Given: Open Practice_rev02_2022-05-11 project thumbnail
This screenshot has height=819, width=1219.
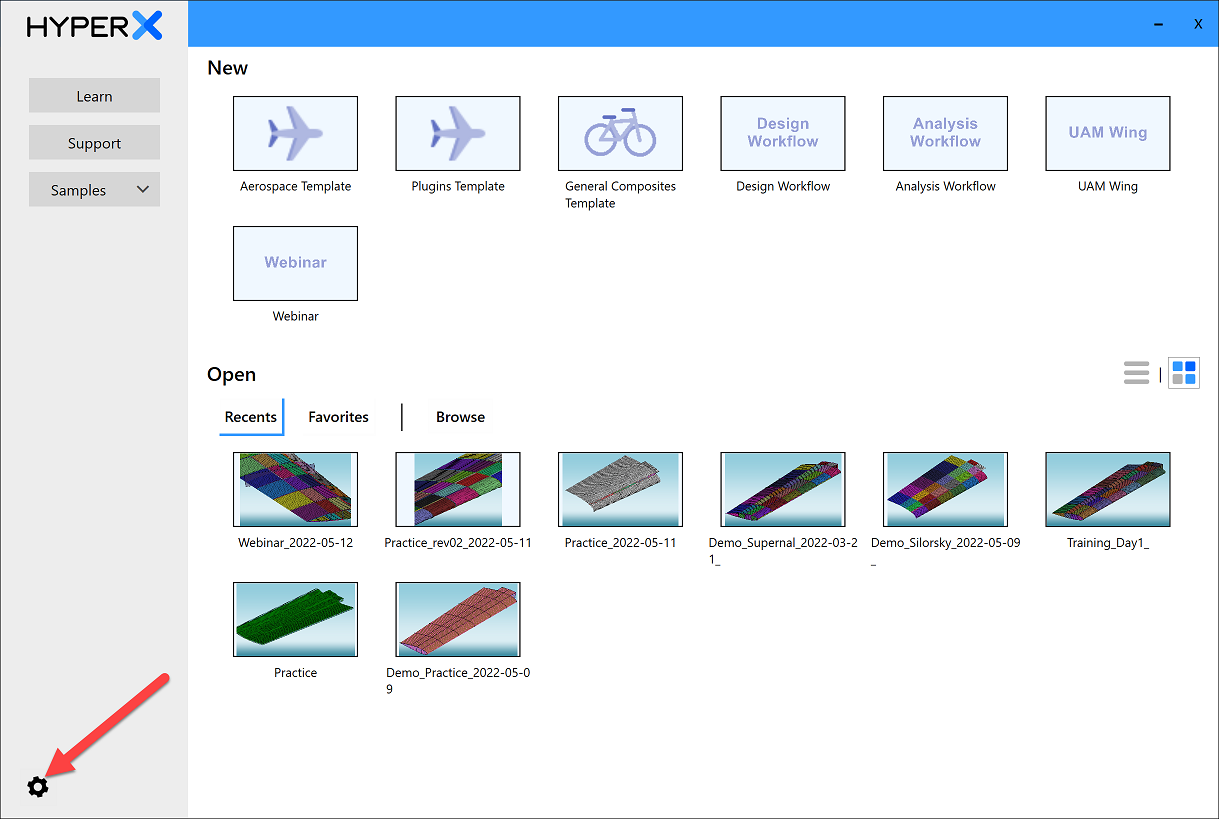Looking at the screenshot, I should pos(458,489).
